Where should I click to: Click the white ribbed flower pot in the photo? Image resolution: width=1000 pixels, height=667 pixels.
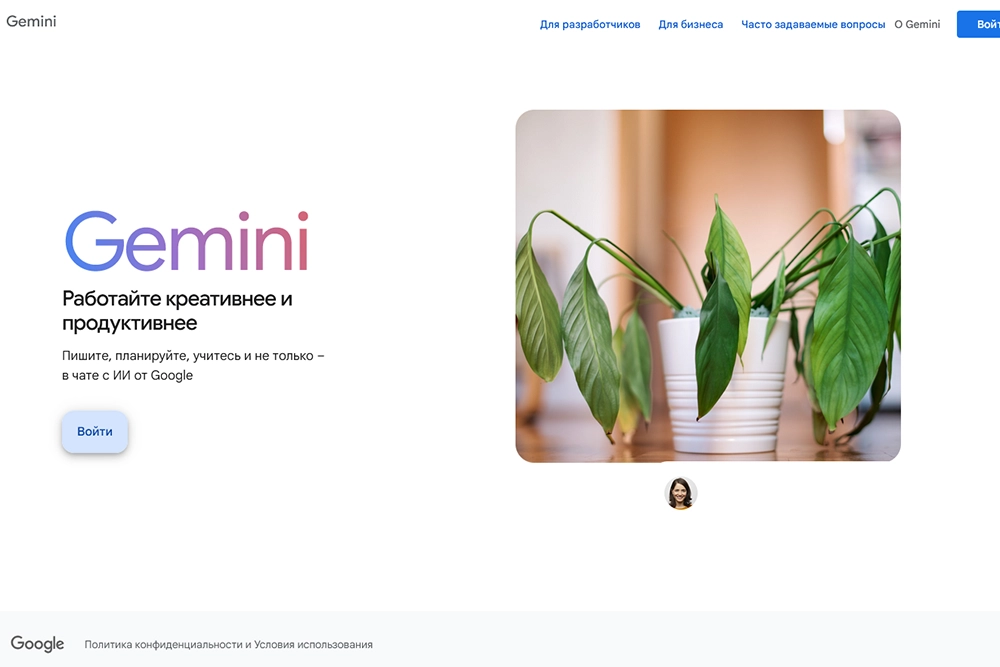click(724, 385)
